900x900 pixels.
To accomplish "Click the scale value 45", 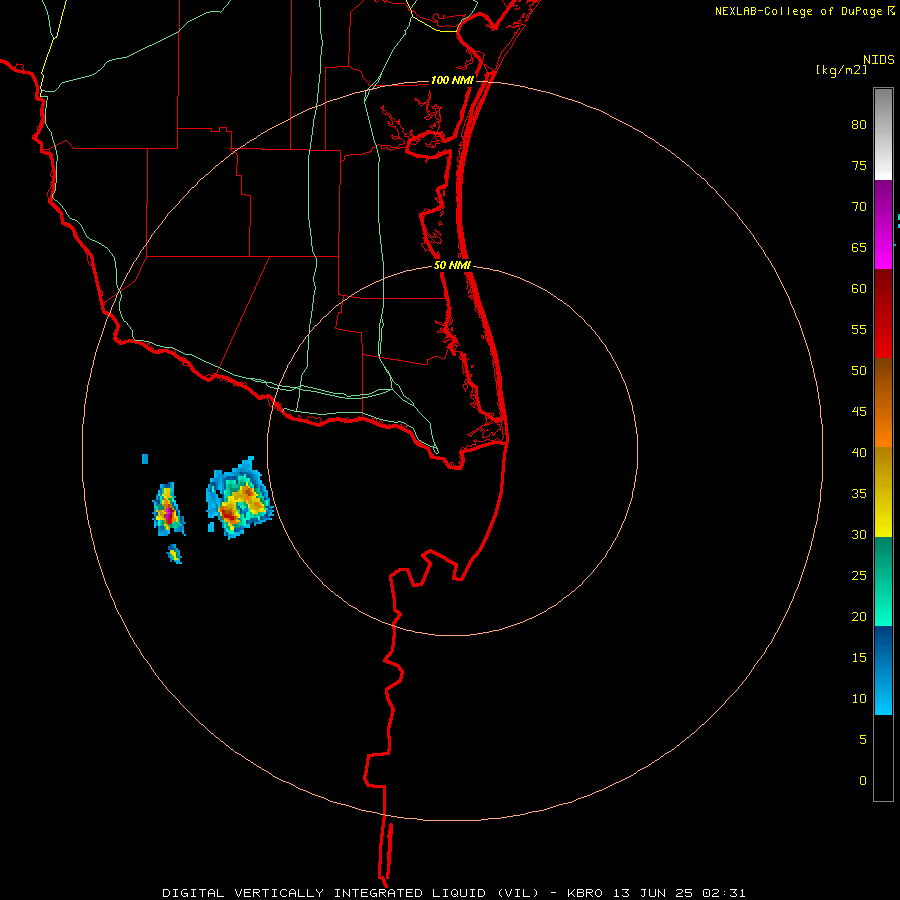I will point(859,412).
